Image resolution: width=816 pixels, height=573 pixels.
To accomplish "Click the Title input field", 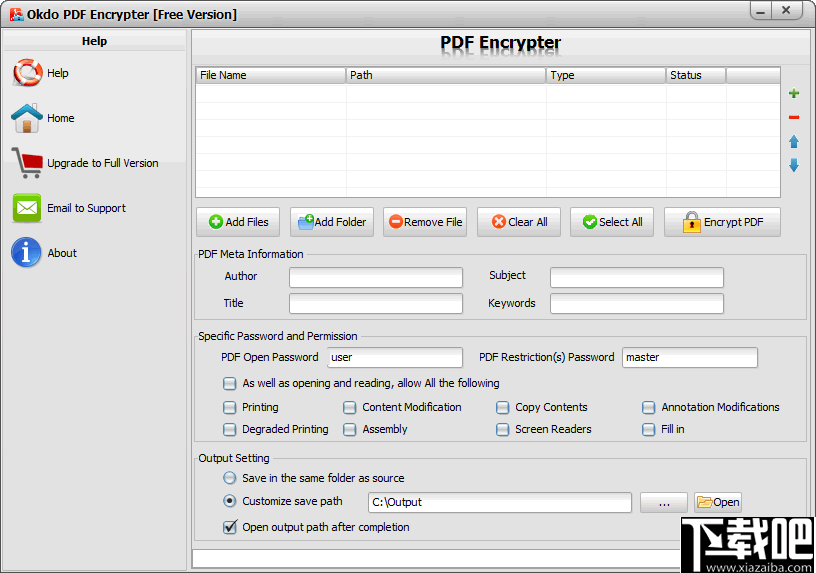I will click(376, 303).
